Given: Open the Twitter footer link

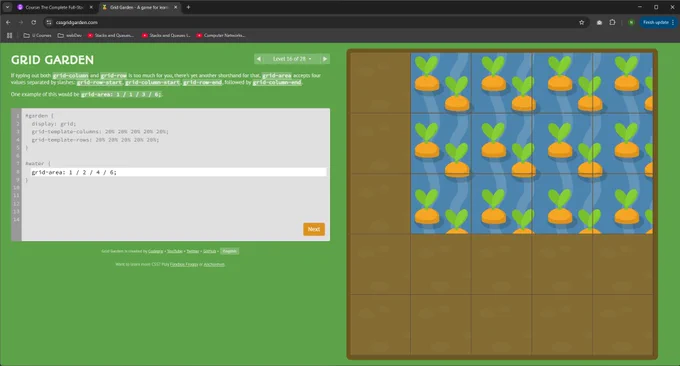Looking at the screenshot, I should pyautogui.click(x=193, y=251).
